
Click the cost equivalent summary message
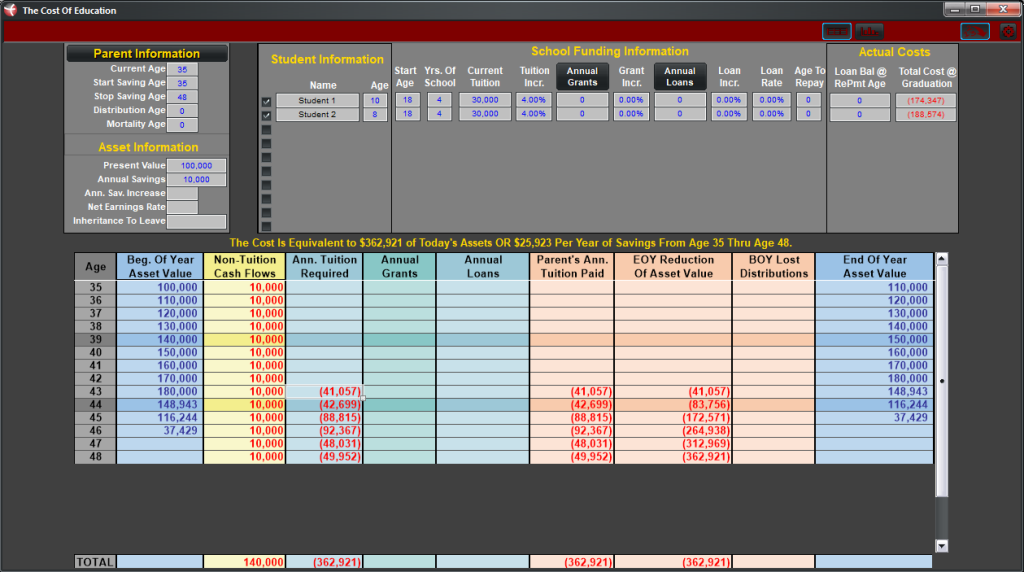pyautogui.click(x=511, y=243)
